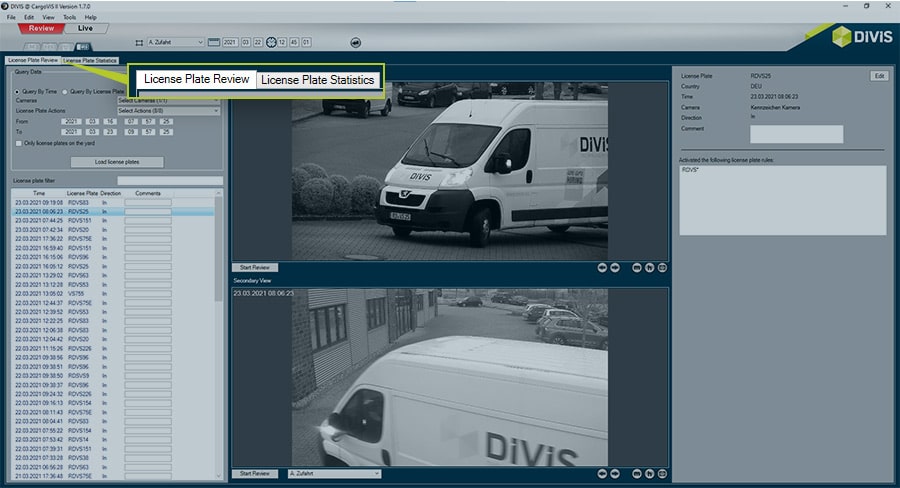Viewport: 900px width, 488px height.
Task: Open the File menu
Action: [11, 17]
